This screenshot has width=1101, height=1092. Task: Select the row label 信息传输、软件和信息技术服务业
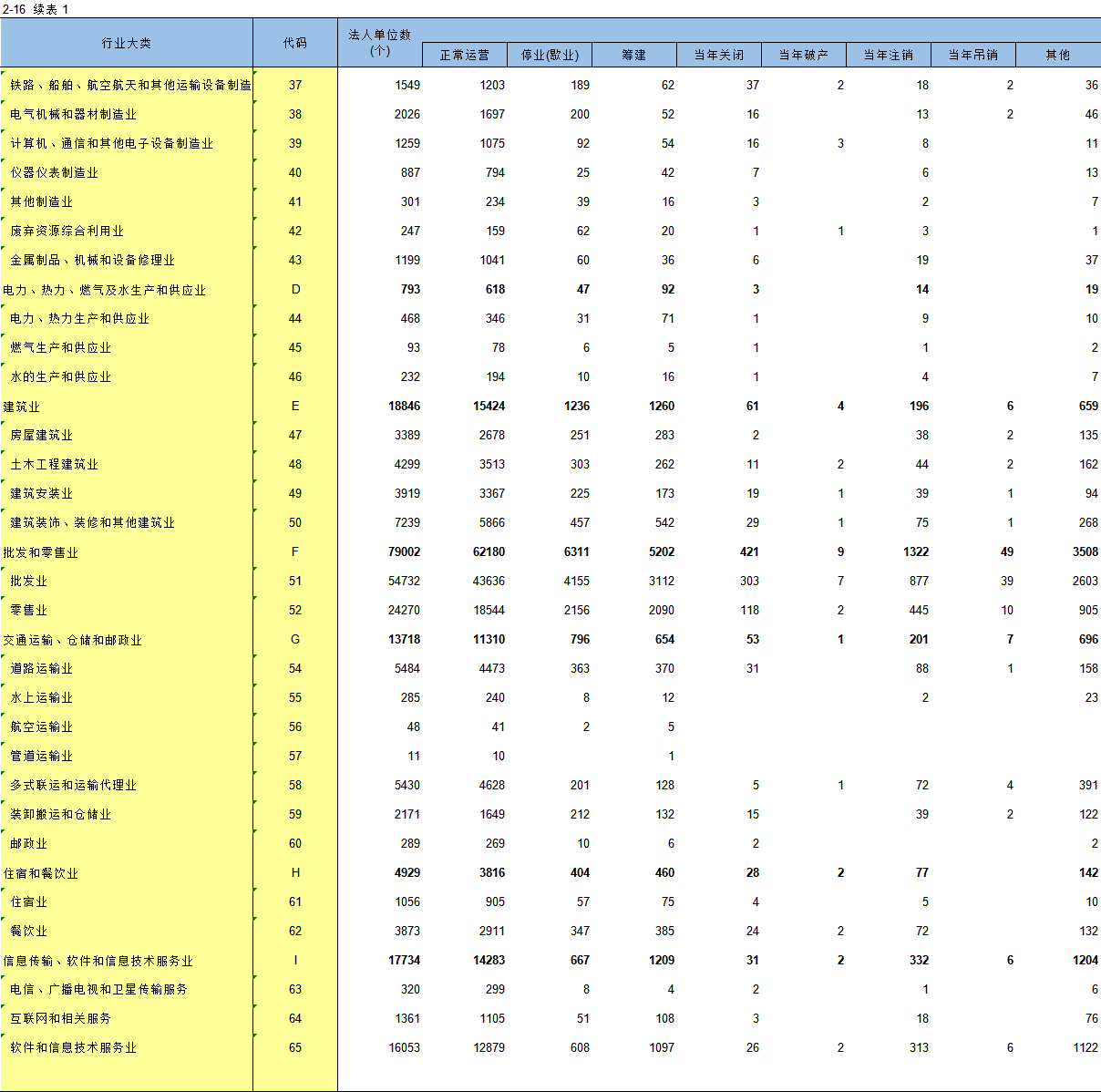pyautogui.click(x=98, y=961)
